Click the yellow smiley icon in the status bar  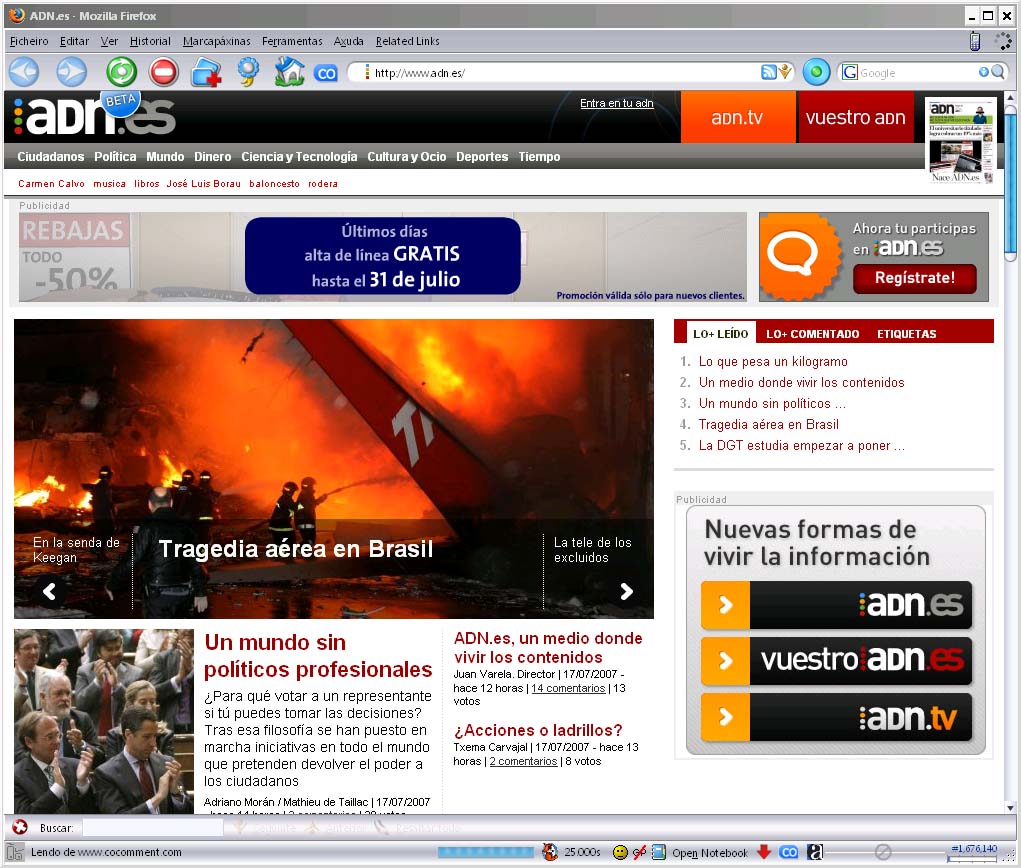[621, 852]
